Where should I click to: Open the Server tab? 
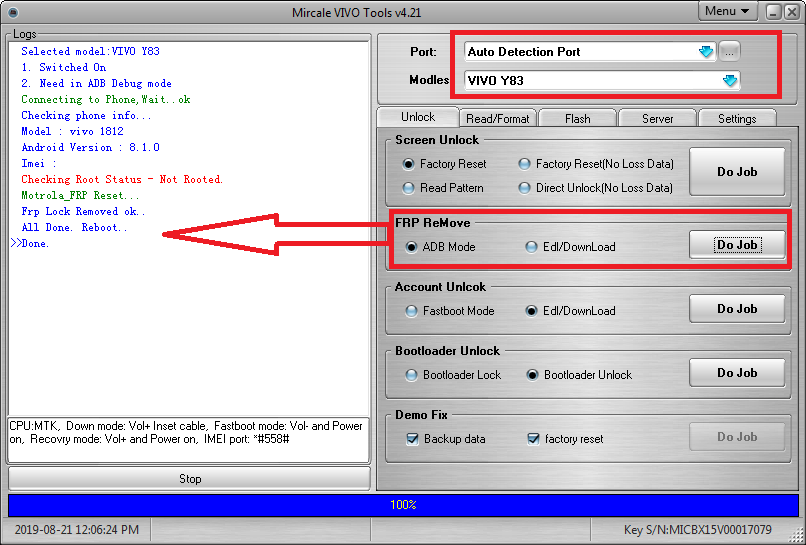click(657, 119)
